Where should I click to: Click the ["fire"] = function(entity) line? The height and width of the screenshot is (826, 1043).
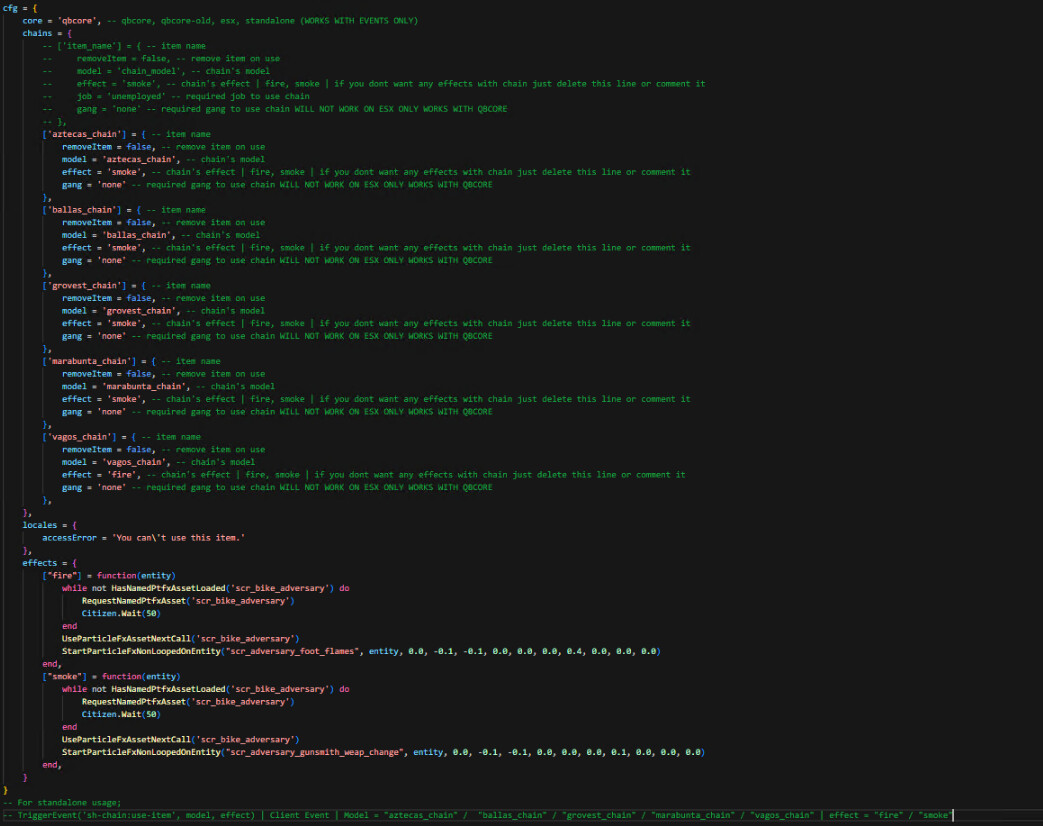pyautogui.click(x=109, y=576)
